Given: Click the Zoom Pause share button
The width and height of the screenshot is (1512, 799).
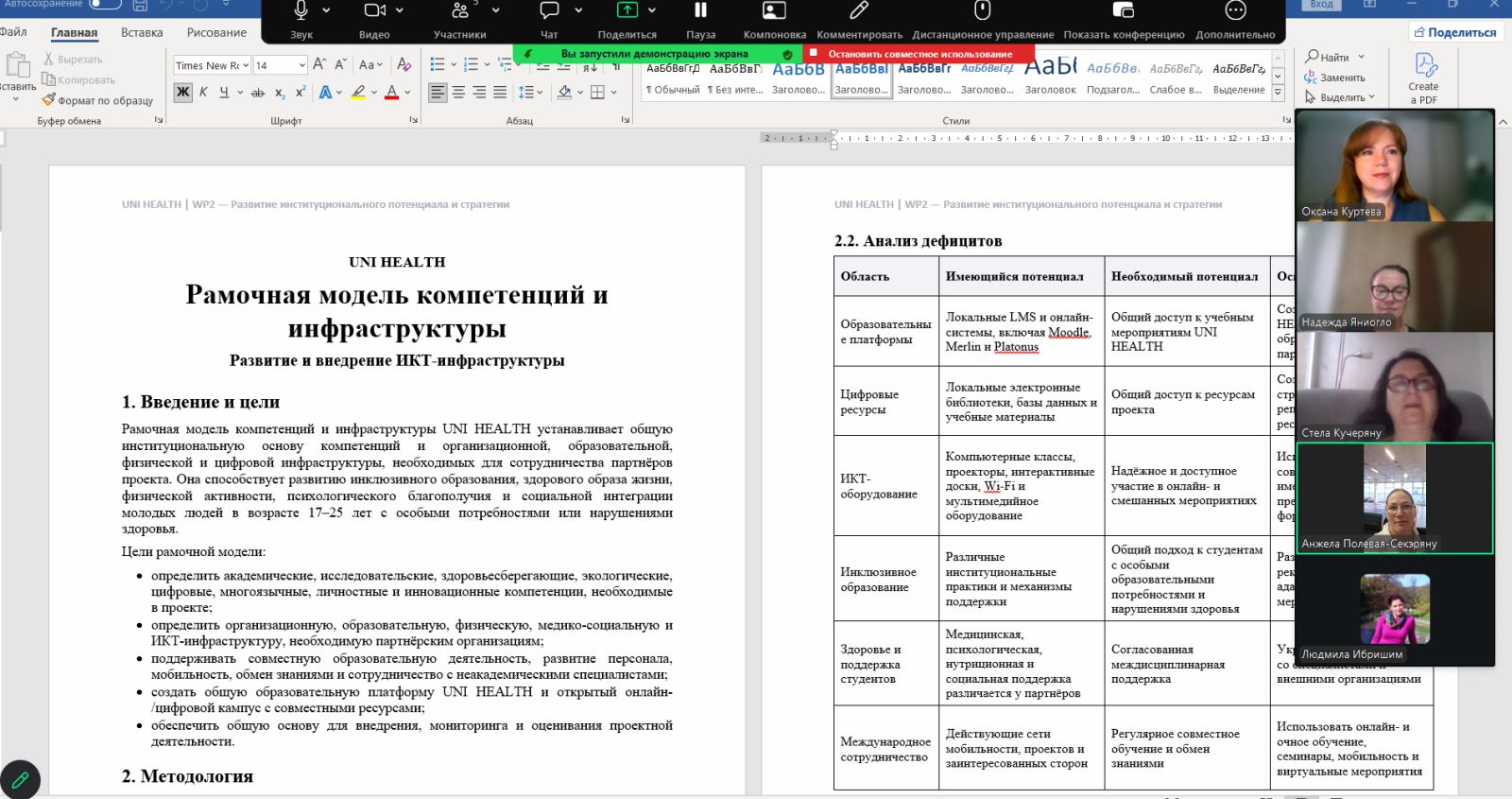Looking at the screenshot, I should 700,20.
